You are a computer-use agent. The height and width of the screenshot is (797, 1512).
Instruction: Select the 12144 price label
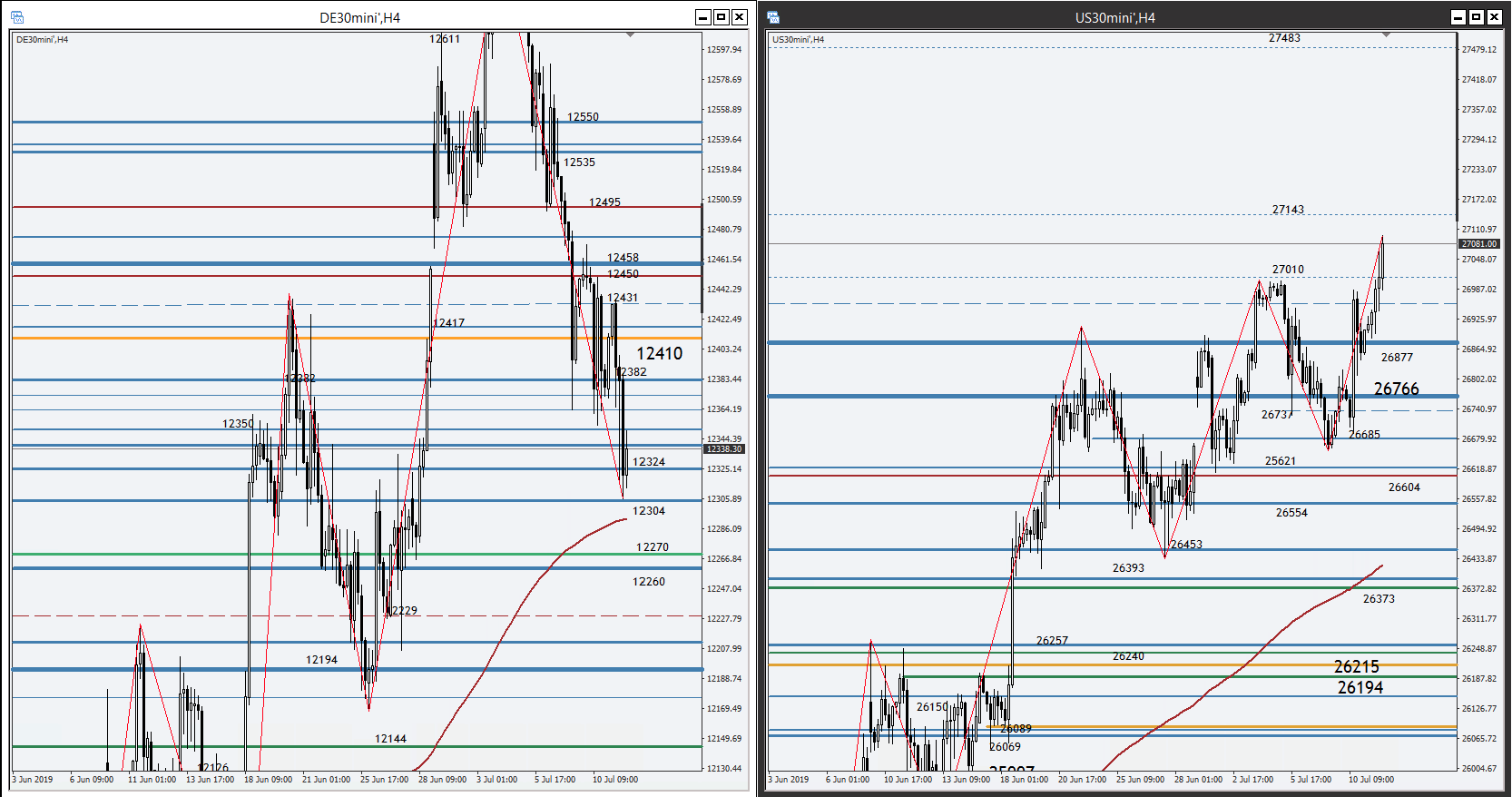point(390,739)
